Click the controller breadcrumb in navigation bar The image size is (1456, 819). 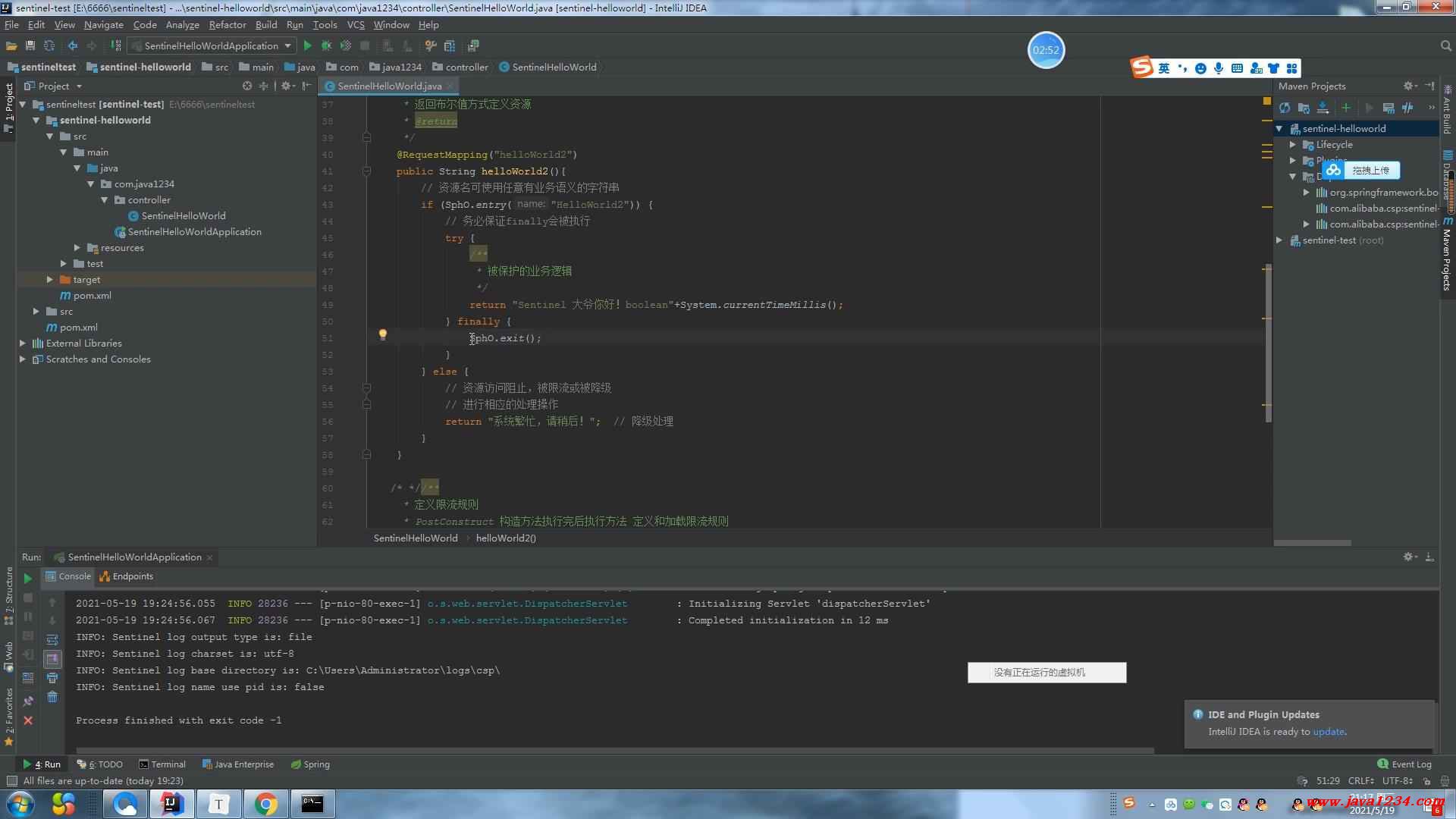click(x=460, y=67)
